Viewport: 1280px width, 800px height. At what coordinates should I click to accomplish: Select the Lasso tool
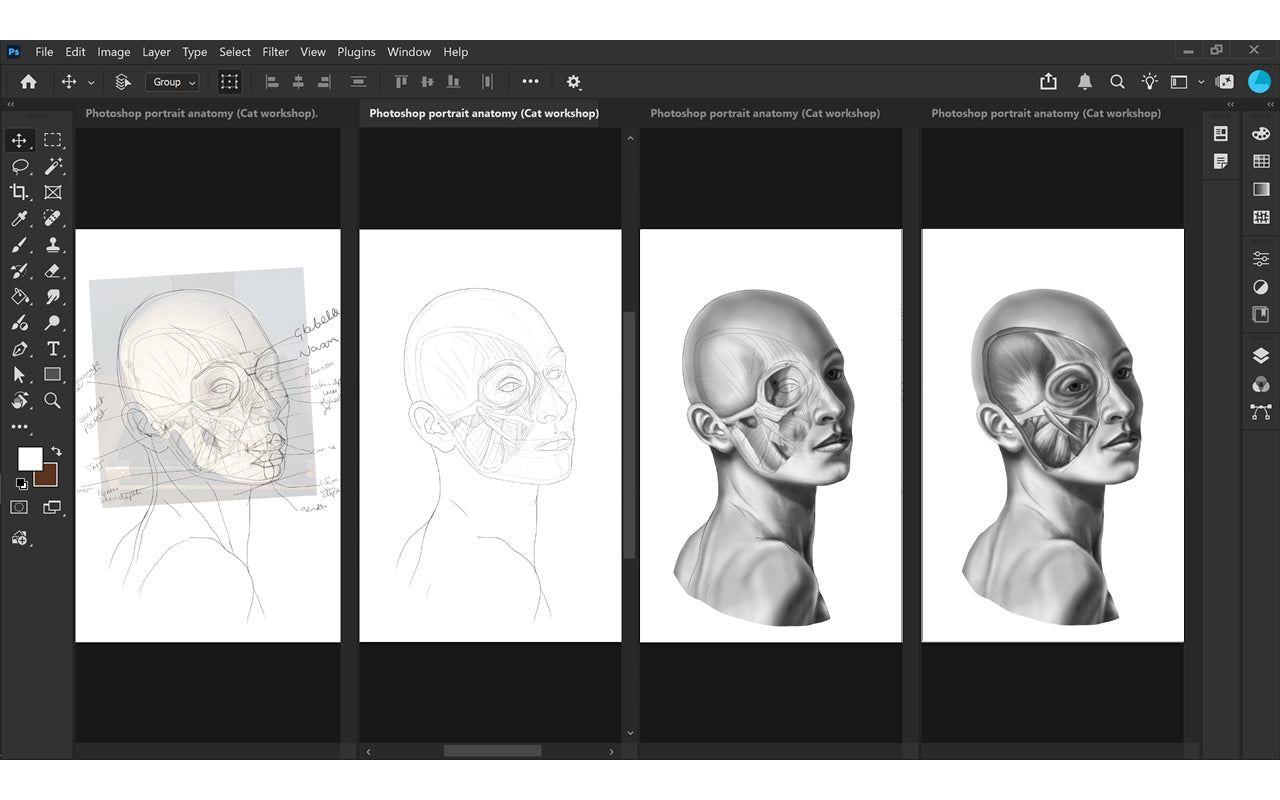point(19,166)
